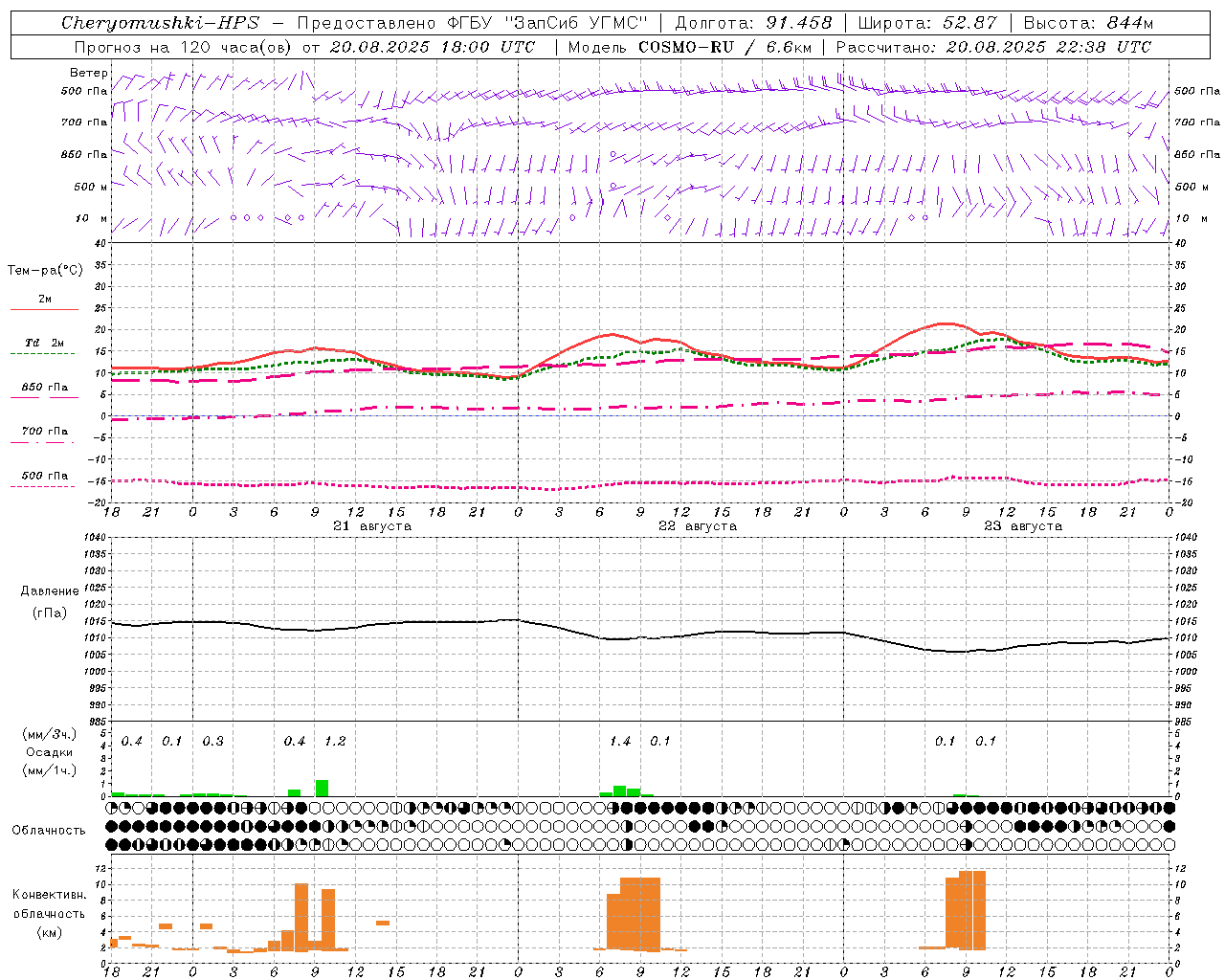This screenshot has width=1225, height=980.
Task: Click the '22 августа' date label
Action: click(x=698, y=526)
